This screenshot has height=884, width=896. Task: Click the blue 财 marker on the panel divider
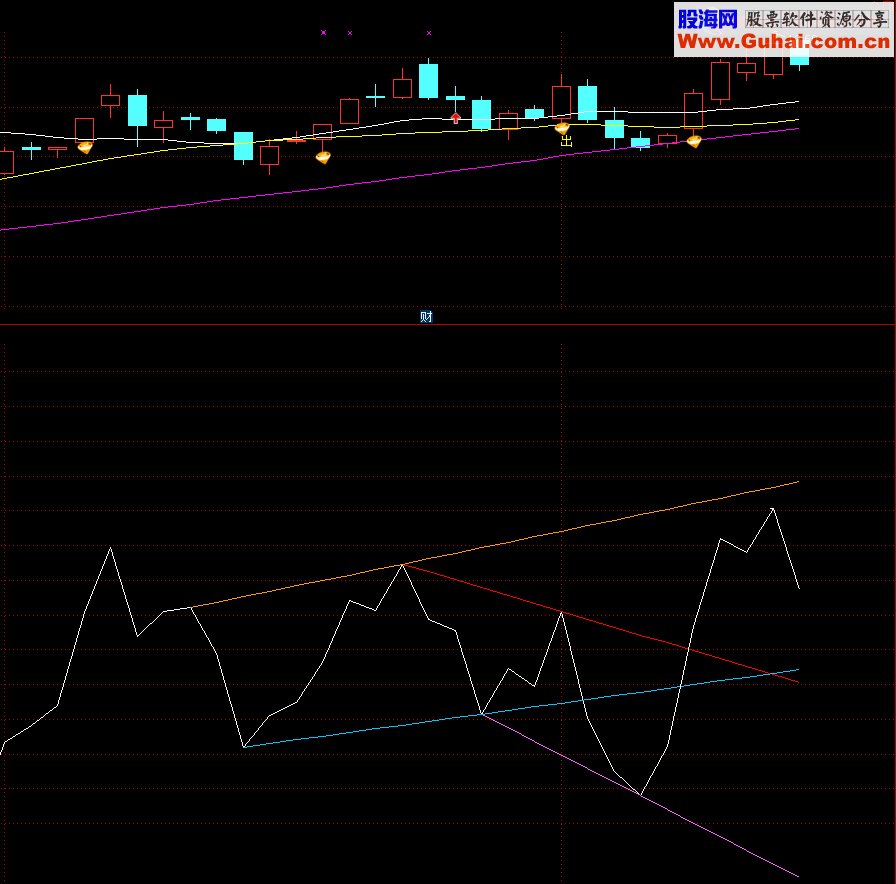426,317
